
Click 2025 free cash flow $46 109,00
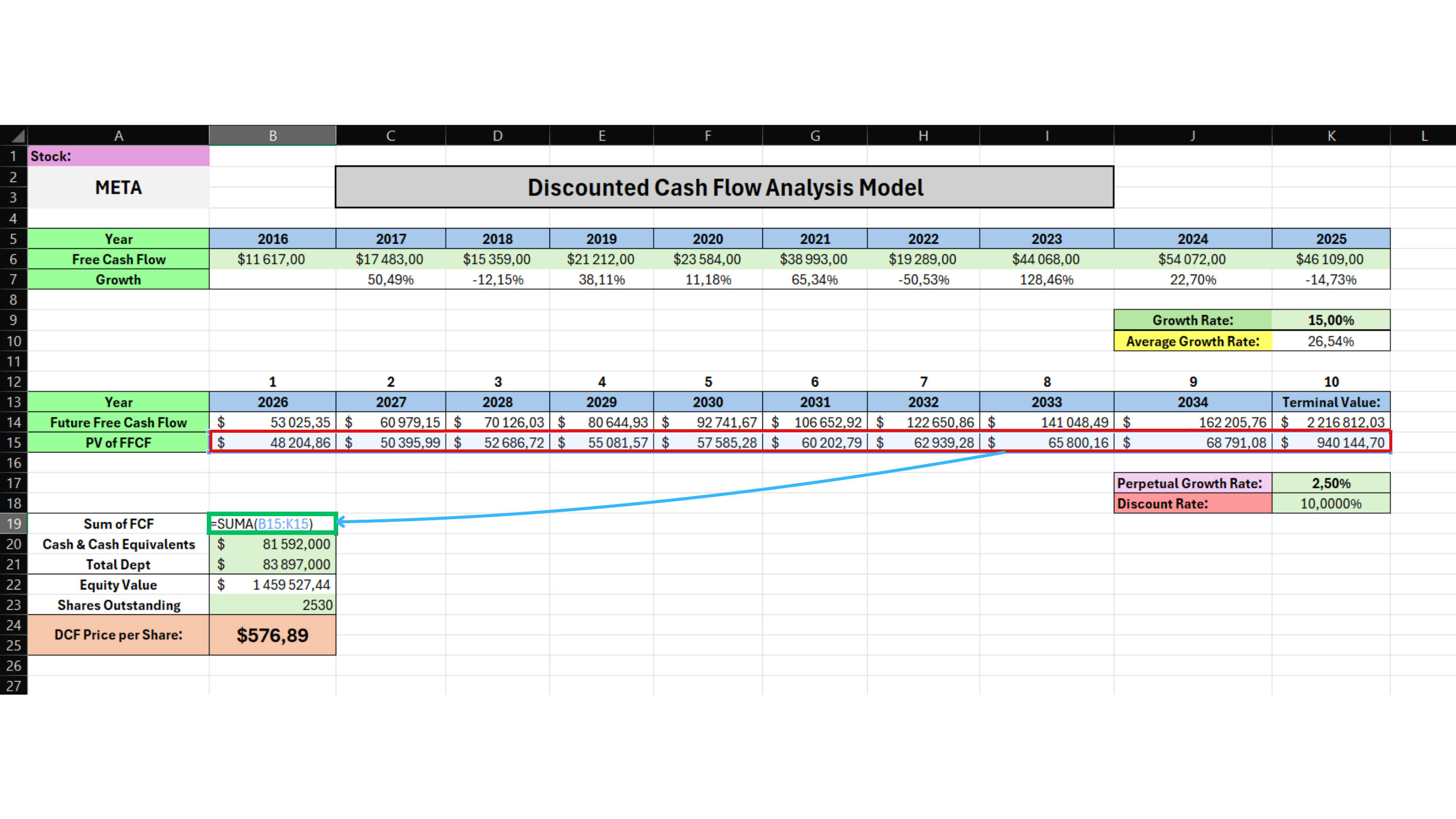tap(1331, 259)
